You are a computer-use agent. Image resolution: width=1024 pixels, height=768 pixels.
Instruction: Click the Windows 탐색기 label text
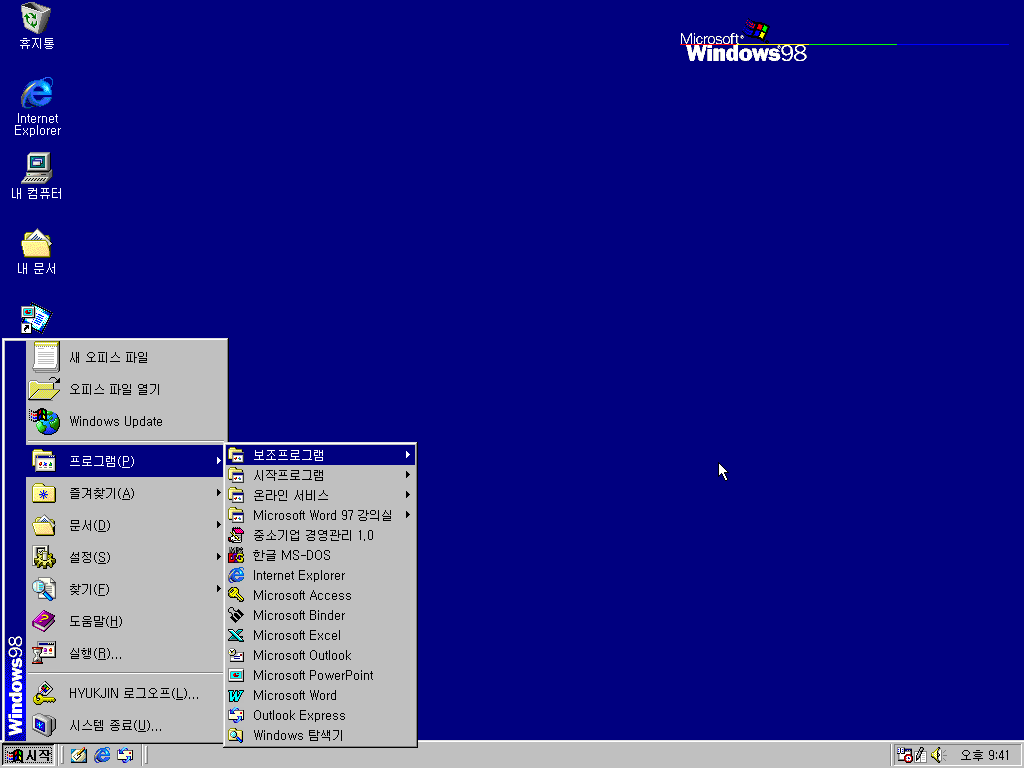pos(298,735)
